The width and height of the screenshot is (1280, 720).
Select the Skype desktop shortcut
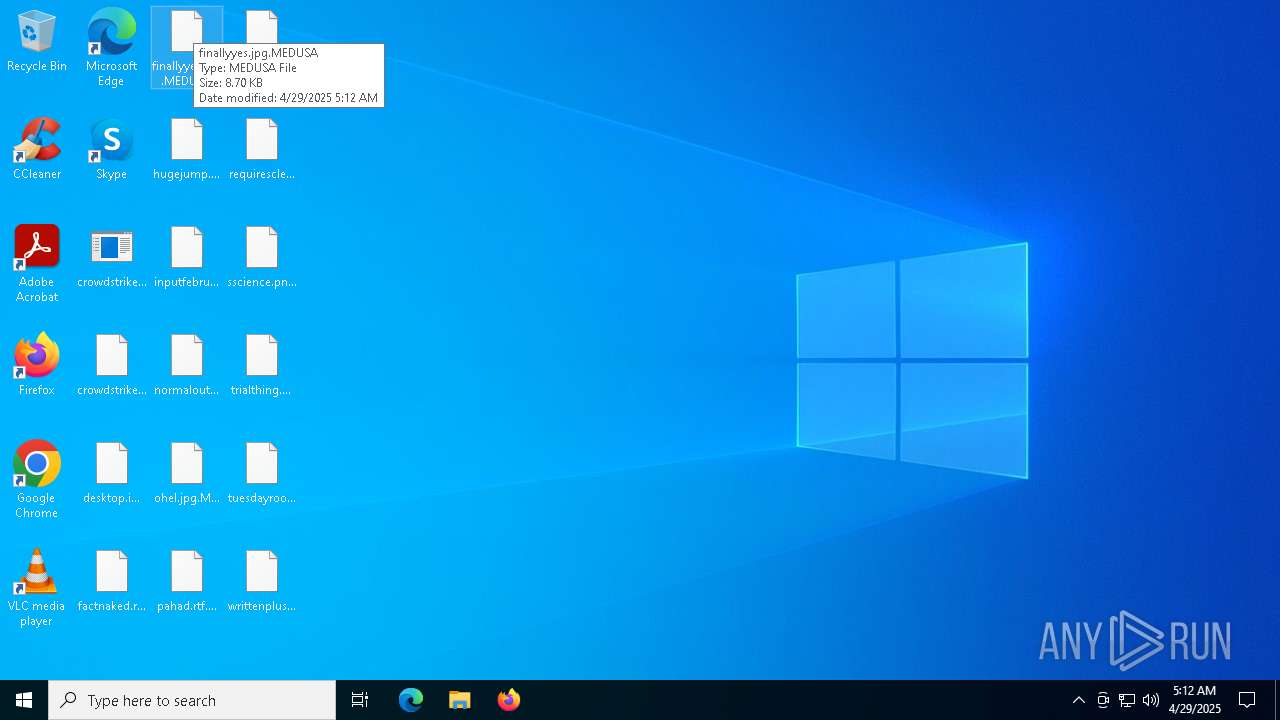point(111,150)
